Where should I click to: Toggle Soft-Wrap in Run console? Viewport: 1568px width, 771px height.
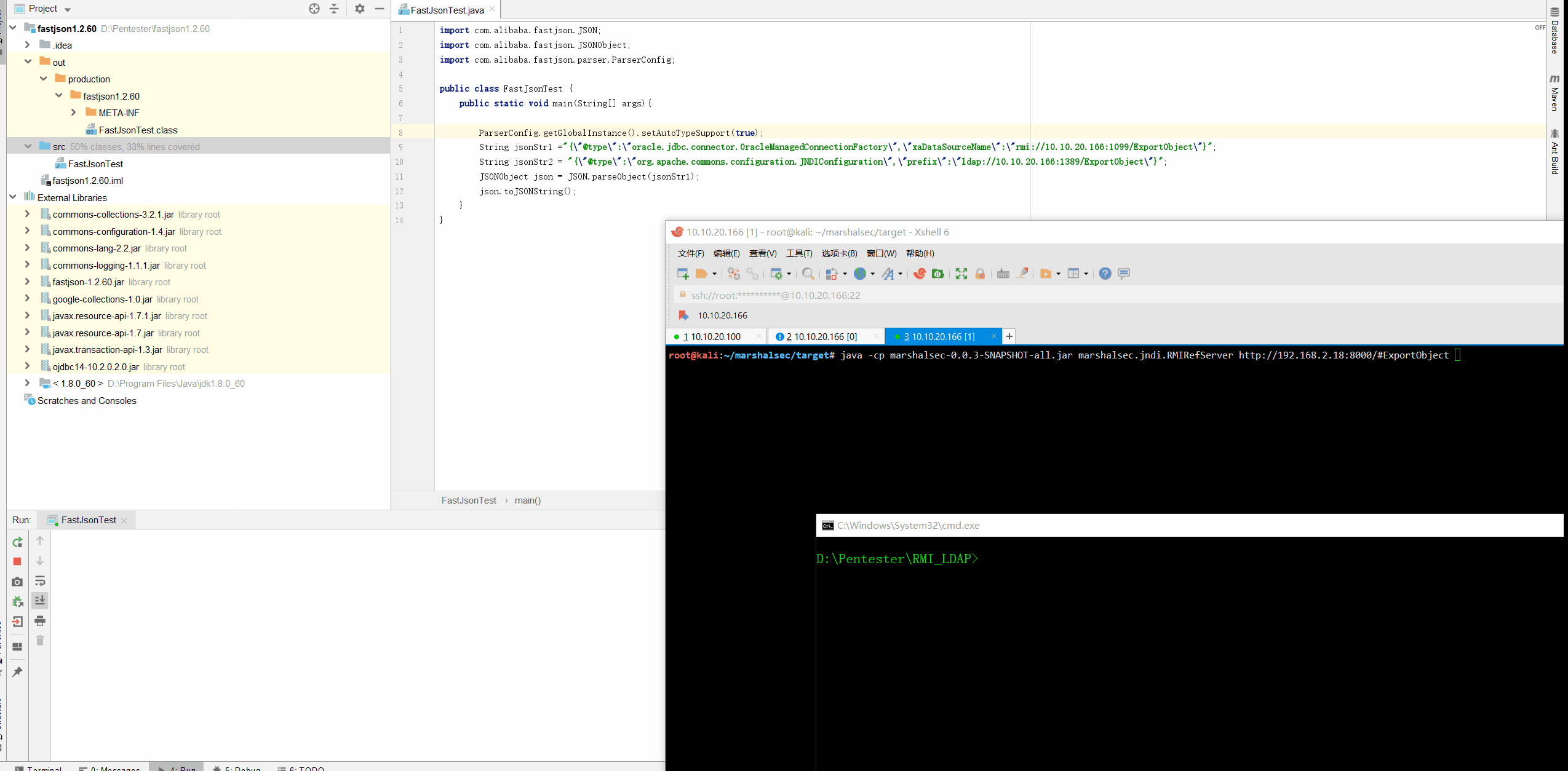tap(40, 581)
